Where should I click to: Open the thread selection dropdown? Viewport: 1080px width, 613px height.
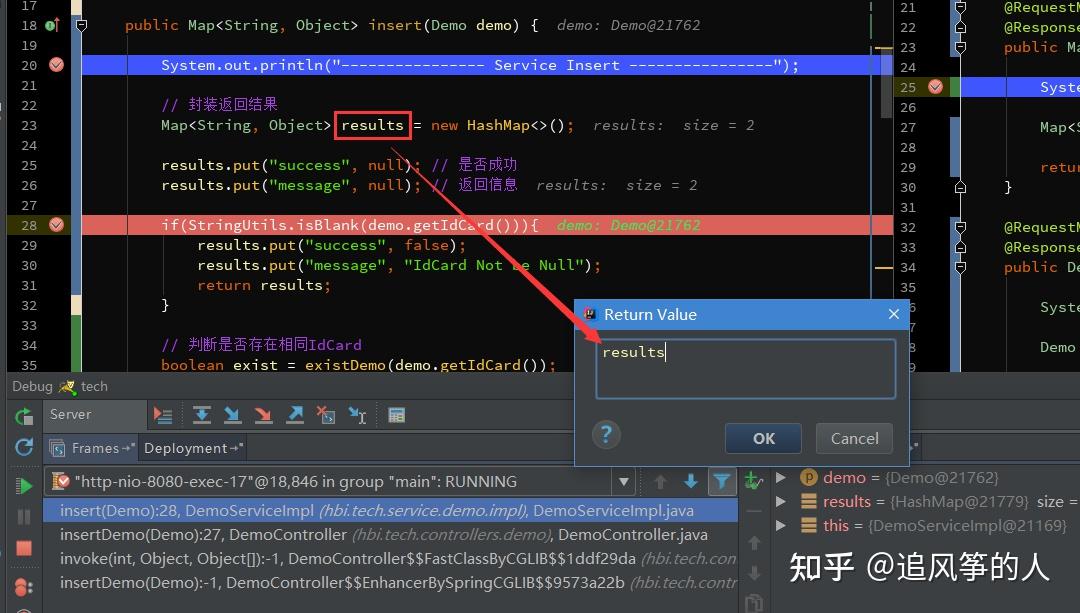(623, 481)
